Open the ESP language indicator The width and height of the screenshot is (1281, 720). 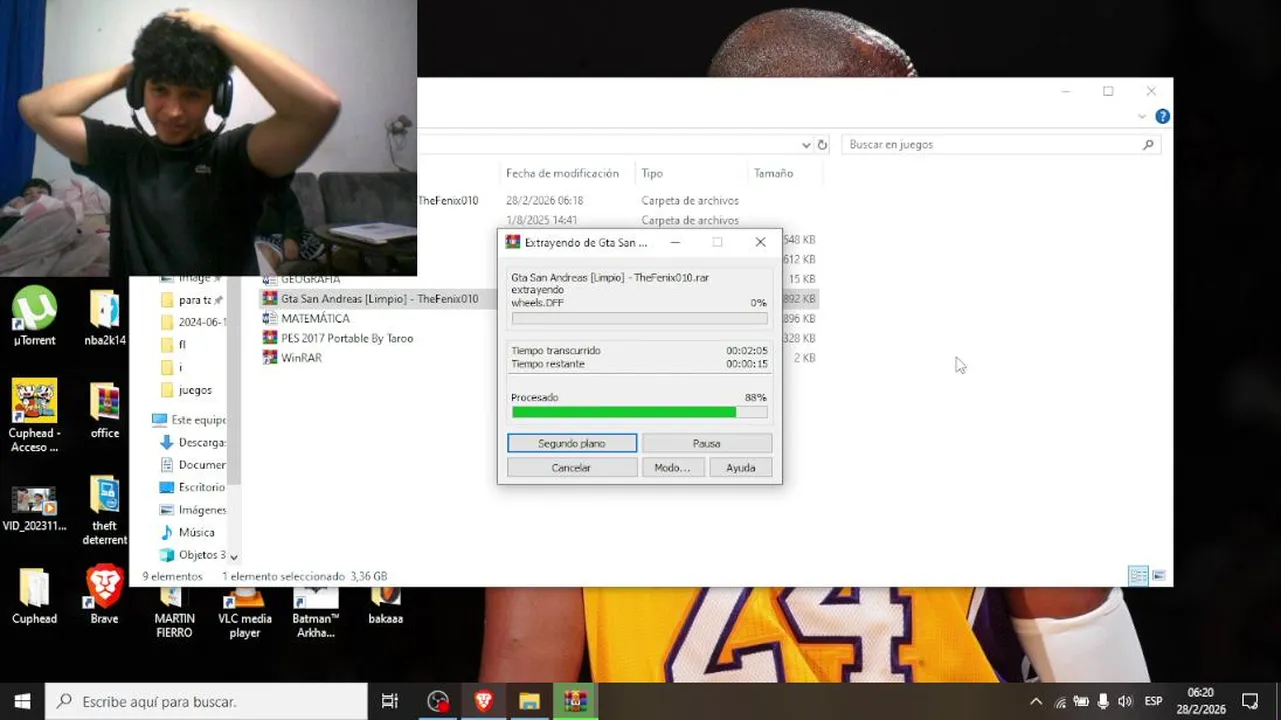[x=1153, y=701]
